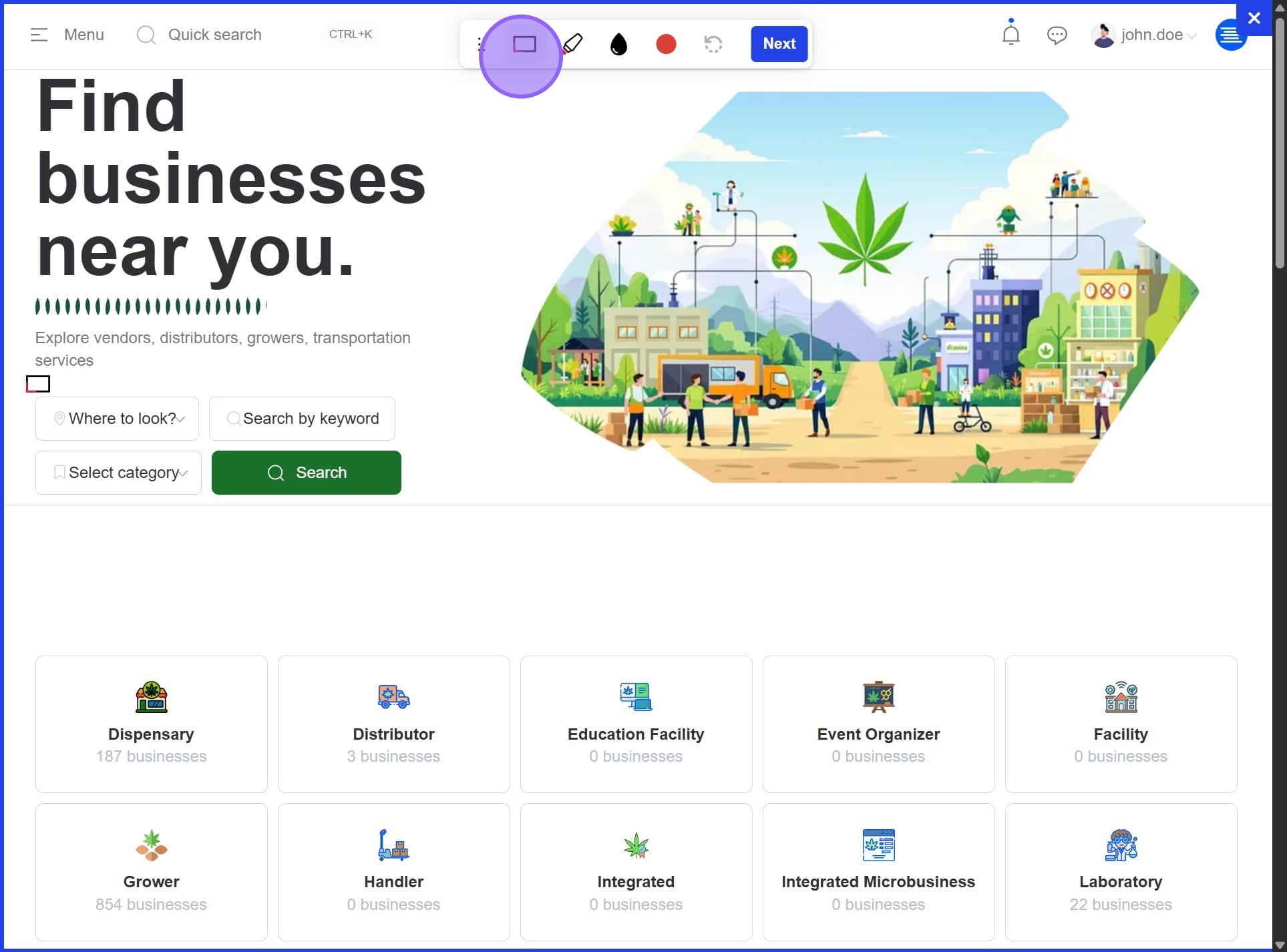Viewport: 1287px width, 952px height.
Task: Open the notifications bell
Action: pyautogui.click(x=1010, y=34)
